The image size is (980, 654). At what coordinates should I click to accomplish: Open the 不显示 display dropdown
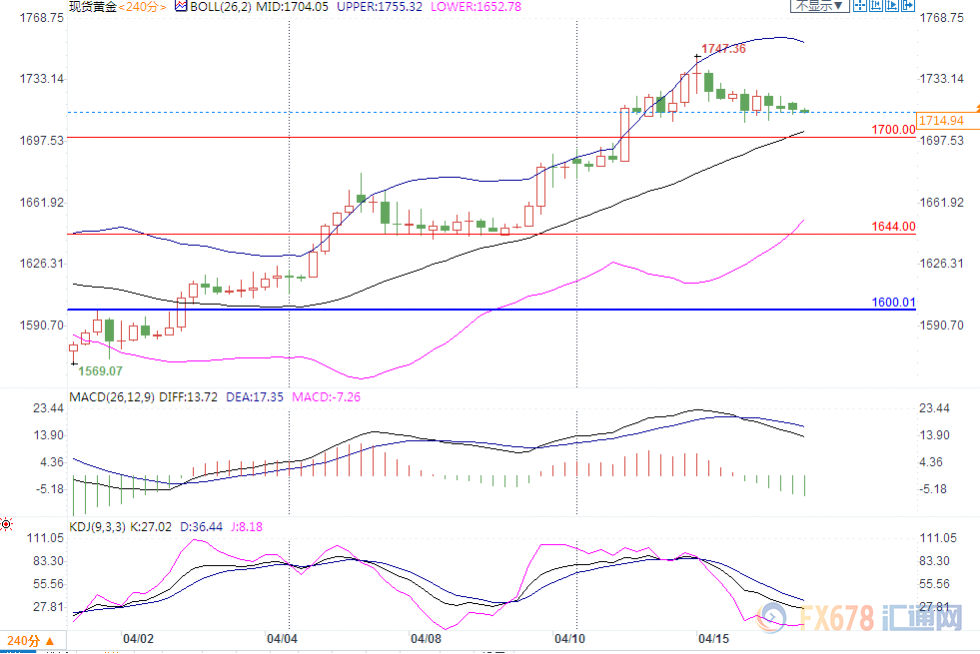(x=820, y=5)
